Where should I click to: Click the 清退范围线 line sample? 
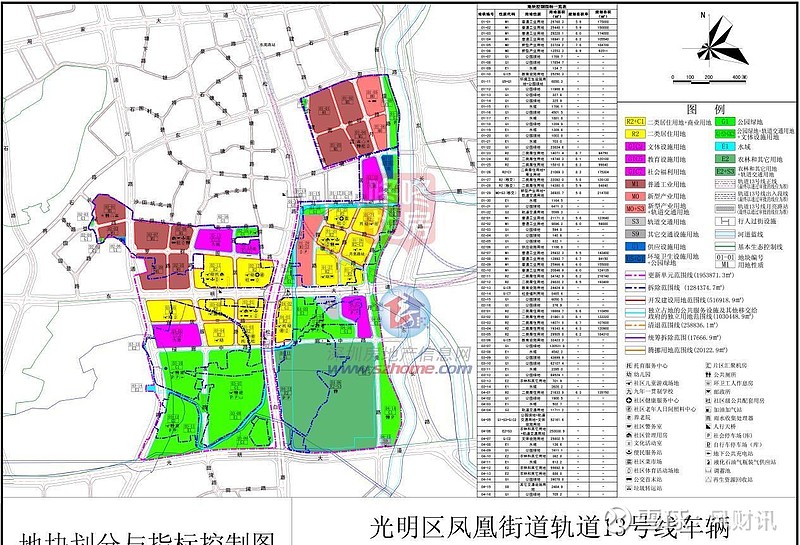[635, 325]
